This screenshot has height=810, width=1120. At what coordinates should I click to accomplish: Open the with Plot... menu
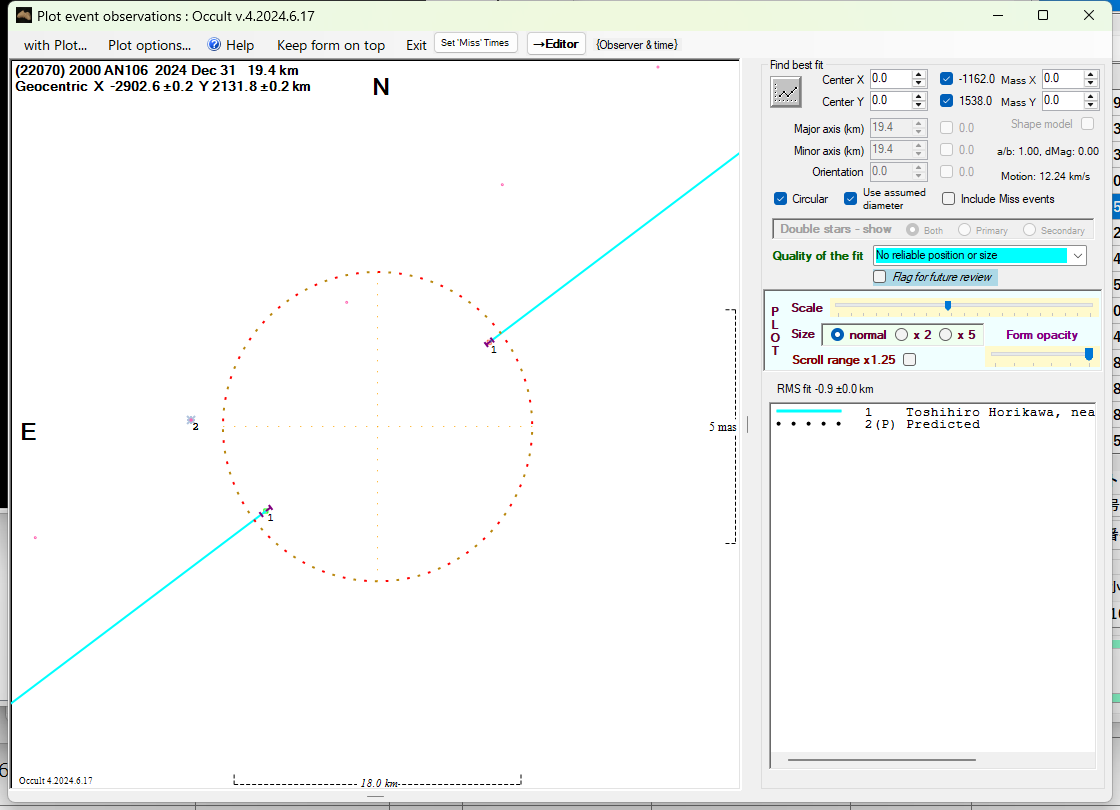tap(55, 45)
